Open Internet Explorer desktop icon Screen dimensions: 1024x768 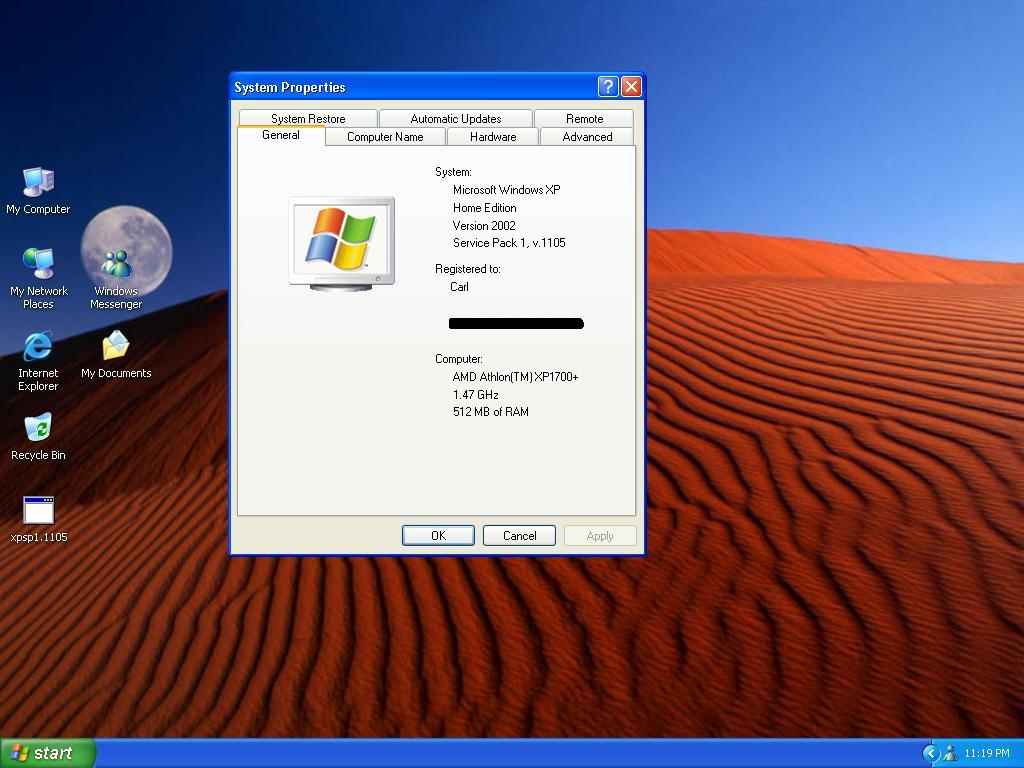[x=38, y=360]
